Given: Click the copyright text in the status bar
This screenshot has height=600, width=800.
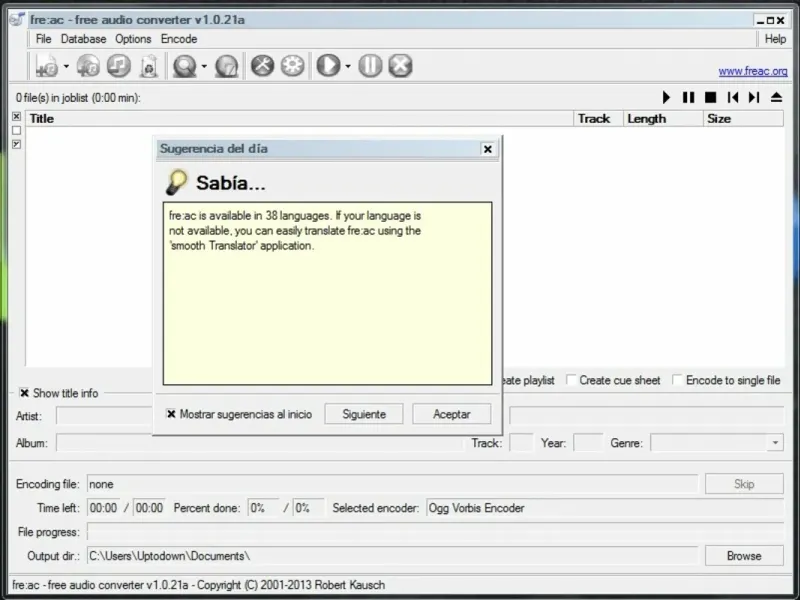Looking at the screenshot, I should tap(198, 585).
